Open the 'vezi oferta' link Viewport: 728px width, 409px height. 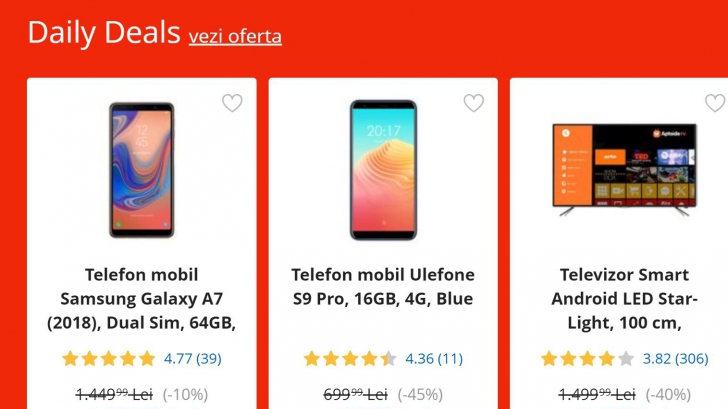235,36
